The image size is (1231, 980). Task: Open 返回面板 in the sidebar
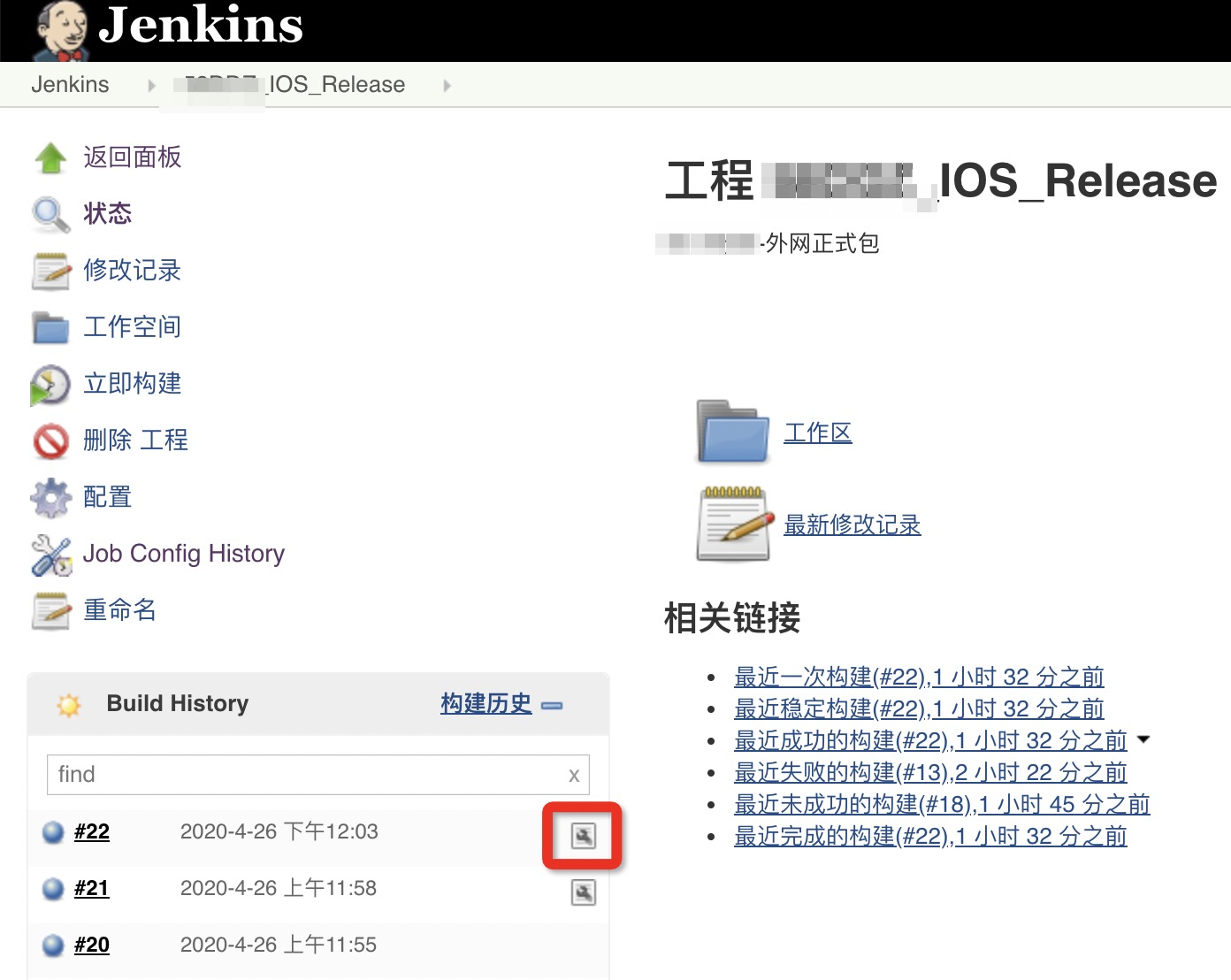tap(133, 157)
